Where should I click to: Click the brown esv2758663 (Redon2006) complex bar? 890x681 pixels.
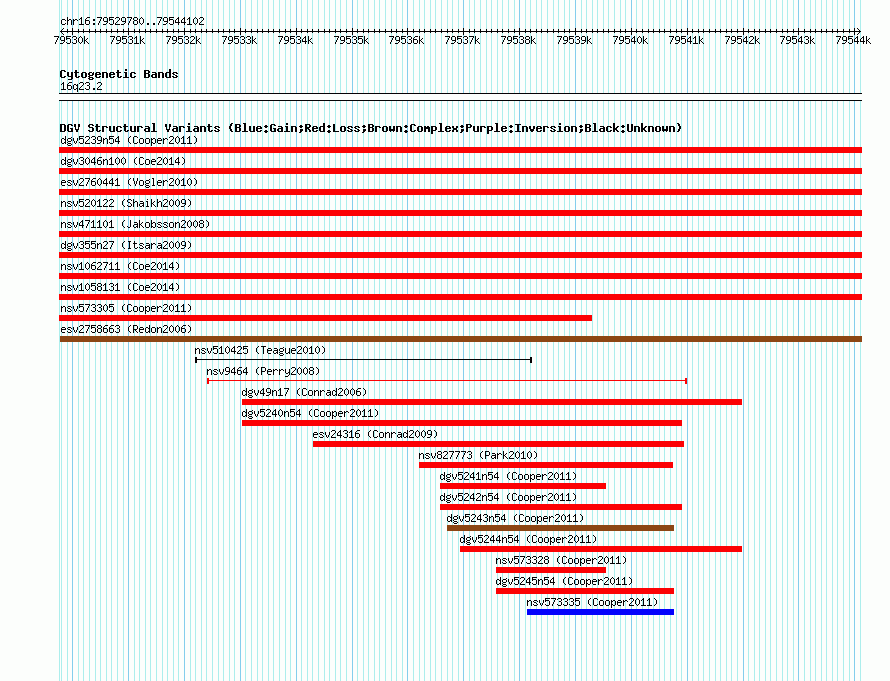tap(460, 339)
